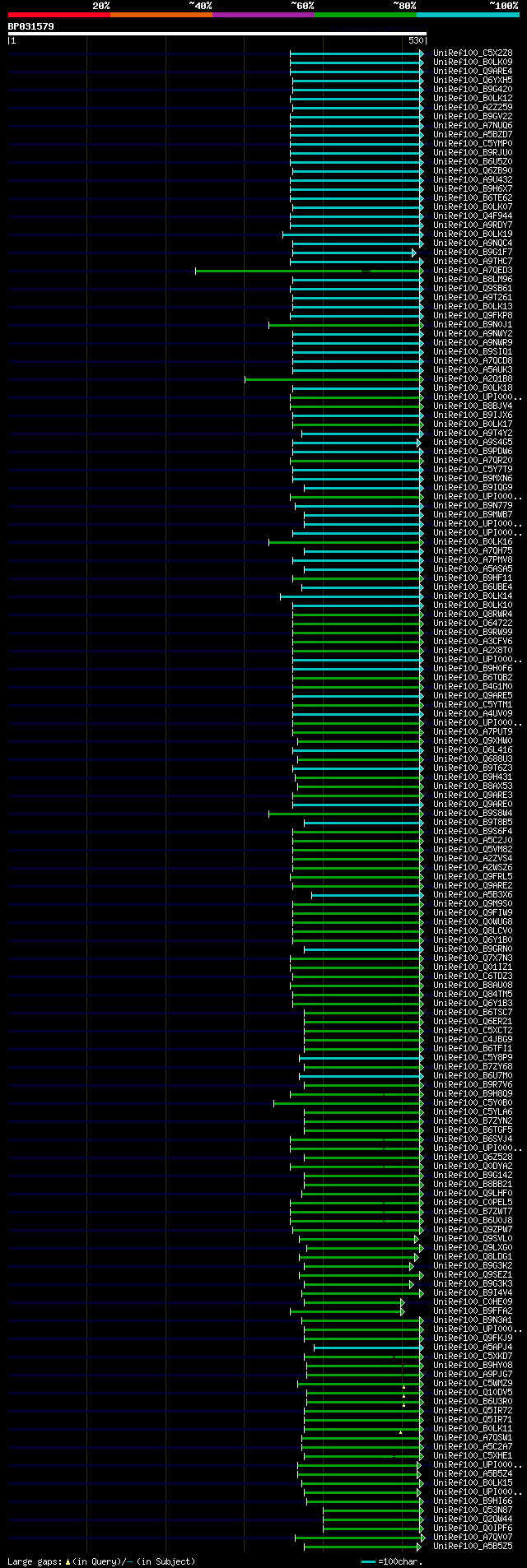Select hit label UniRef100_C5Y7T9
527x1568 pixels.
[473, 469]
